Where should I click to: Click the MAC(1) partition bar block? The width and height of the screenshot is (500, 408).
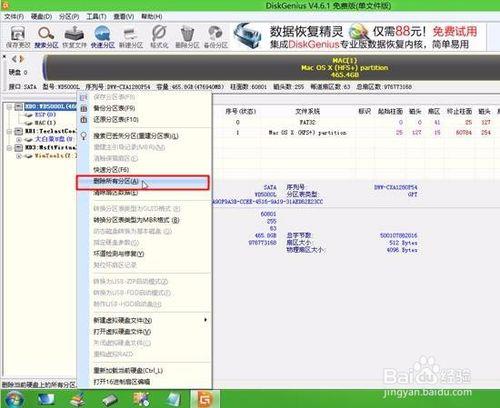[272, 68]
